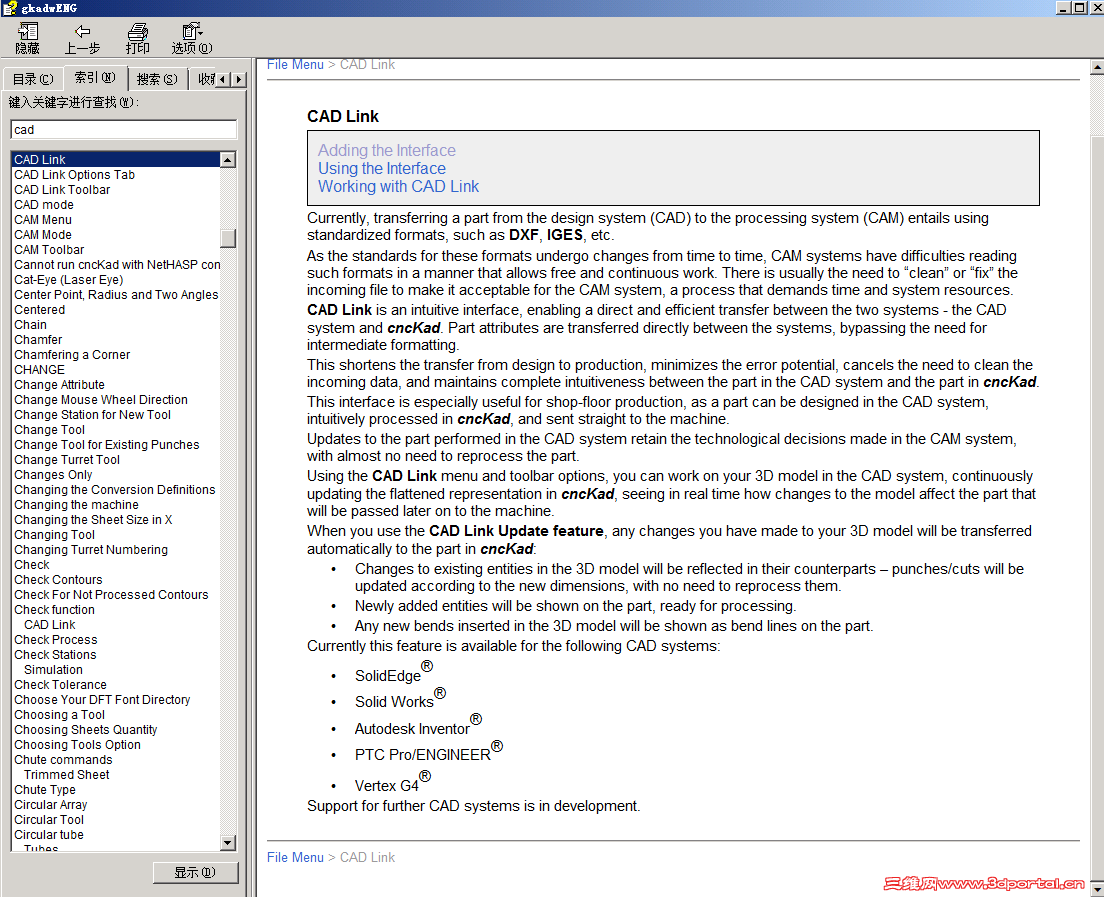This screenshot has width=1104, height=897.
Task: Click the index list scrollbar thumb
Action: pyautogui.click(x=227, y=239)
